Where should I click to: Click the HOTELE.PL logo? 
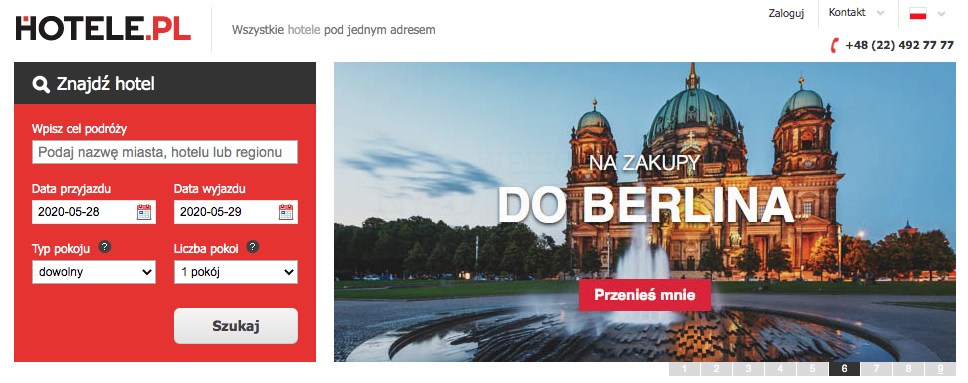click(103, 28)
